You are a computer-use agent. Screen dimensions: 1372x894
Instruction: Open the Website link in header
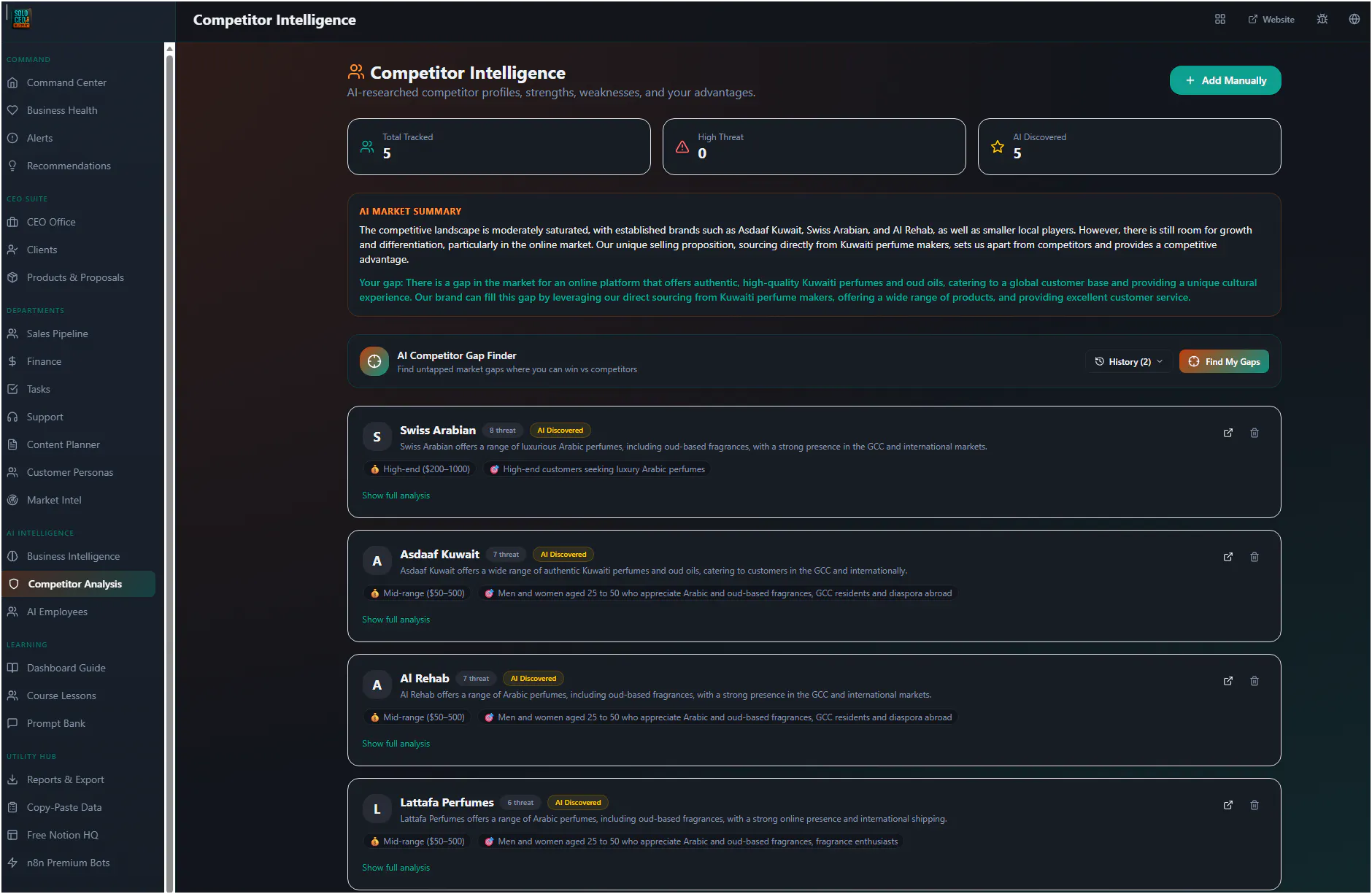(x=1271, y=20)
